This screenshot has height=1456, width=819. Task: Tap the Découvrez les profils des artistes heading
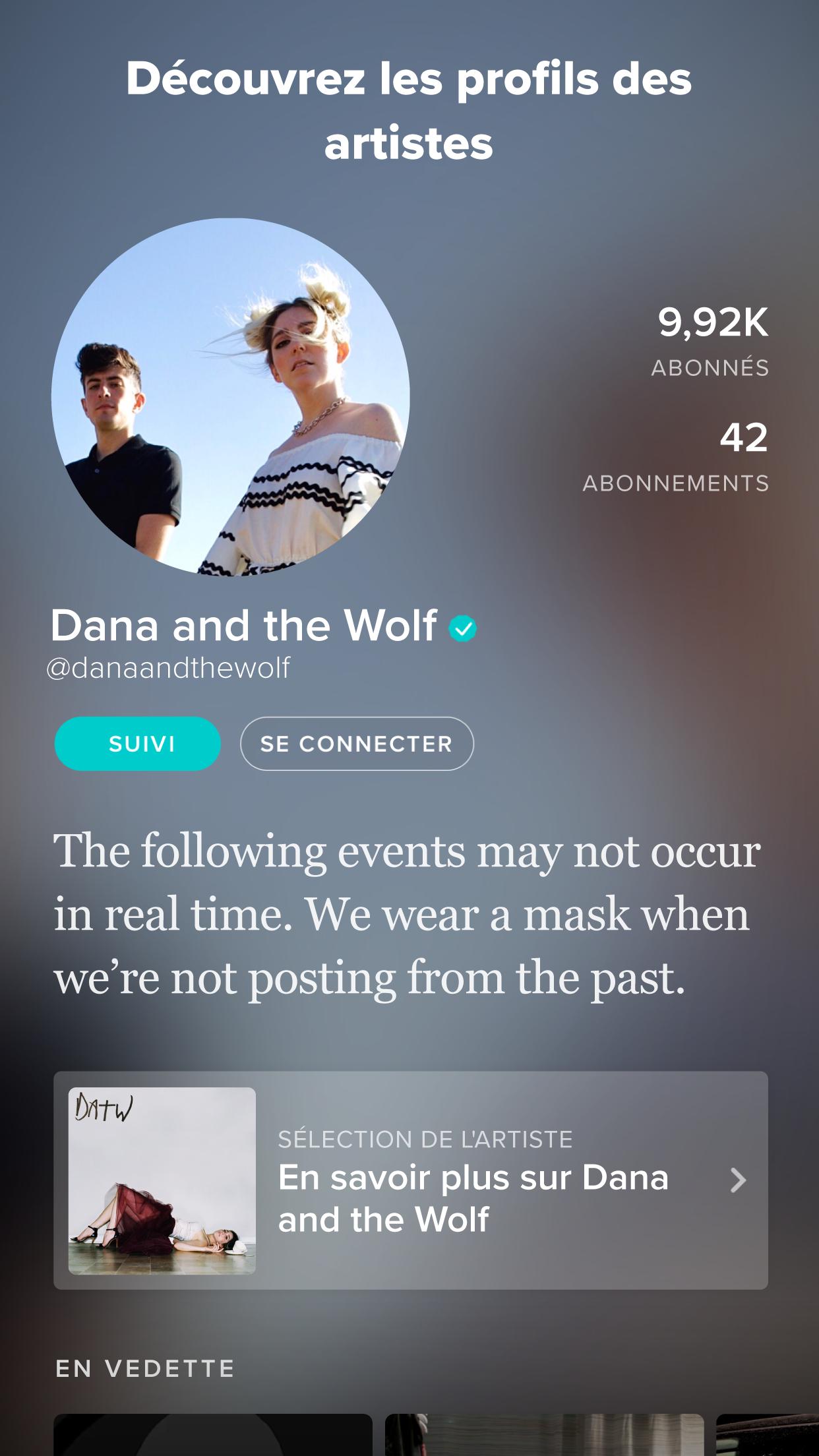click(409, 110)
